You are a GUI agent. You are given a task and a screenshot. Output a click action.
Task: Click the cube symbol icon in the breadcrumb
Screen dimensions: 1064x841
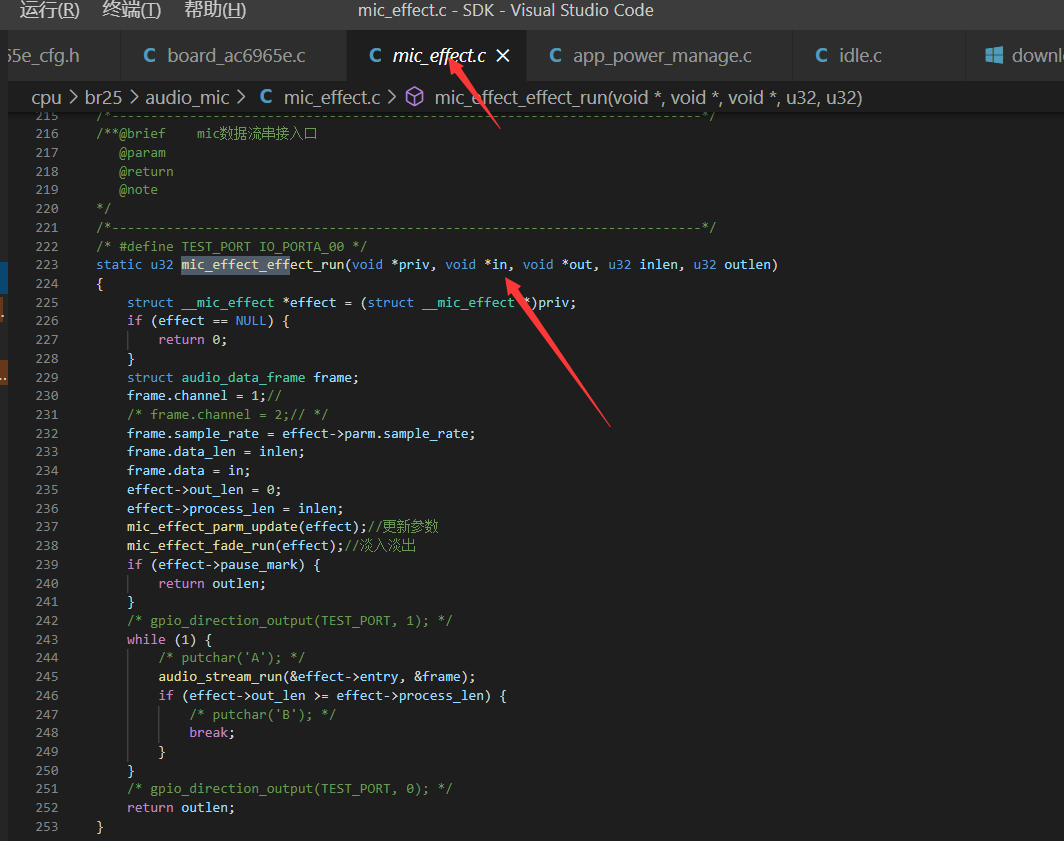click(415, 97)
